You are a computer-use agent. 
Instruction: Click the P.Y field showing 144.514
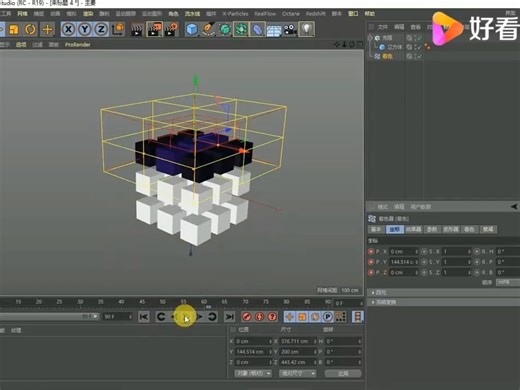click(403, 262)
